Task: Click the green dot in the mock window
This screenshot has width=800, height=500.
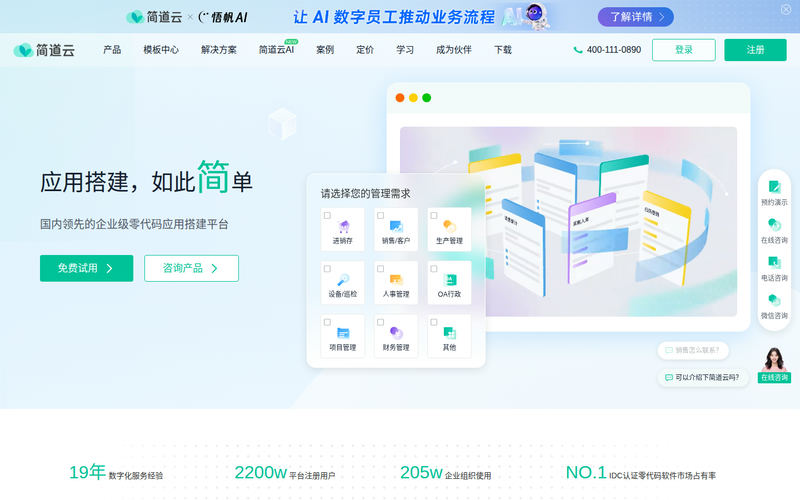Action: click(x=427, y=97)
